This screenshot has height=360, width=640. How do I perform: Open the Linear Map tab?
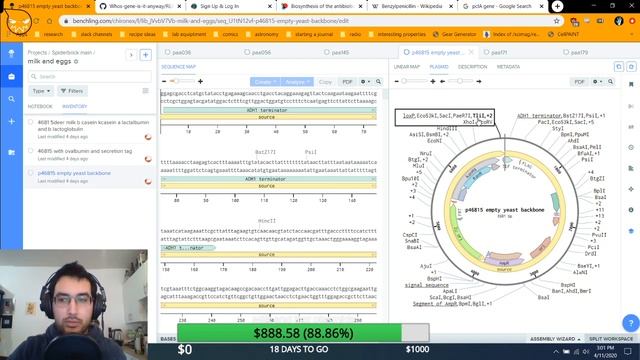(407, 67)
